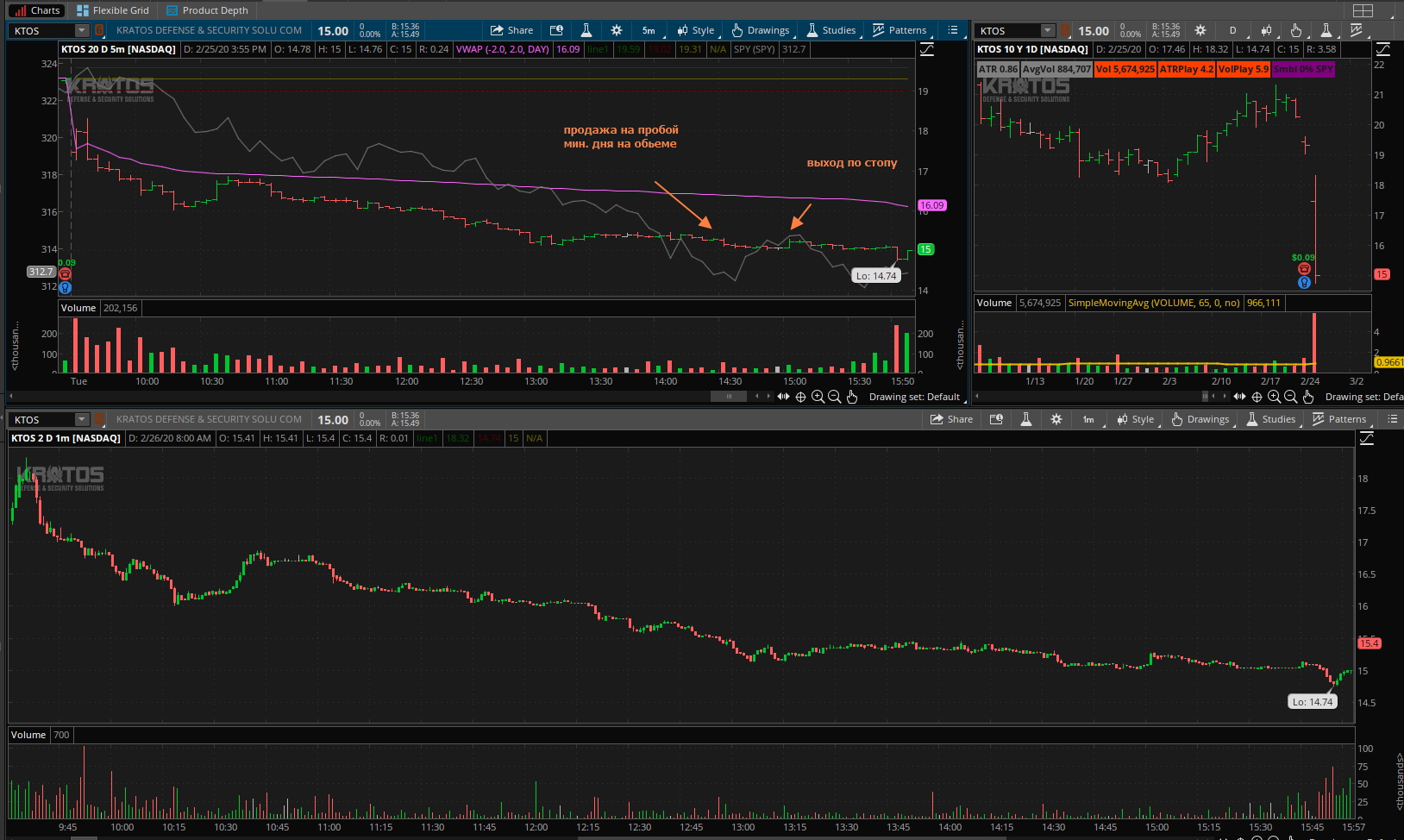Click the red alert bell on daily chart
1404x840 pixels.
(x=1304, y=269)
